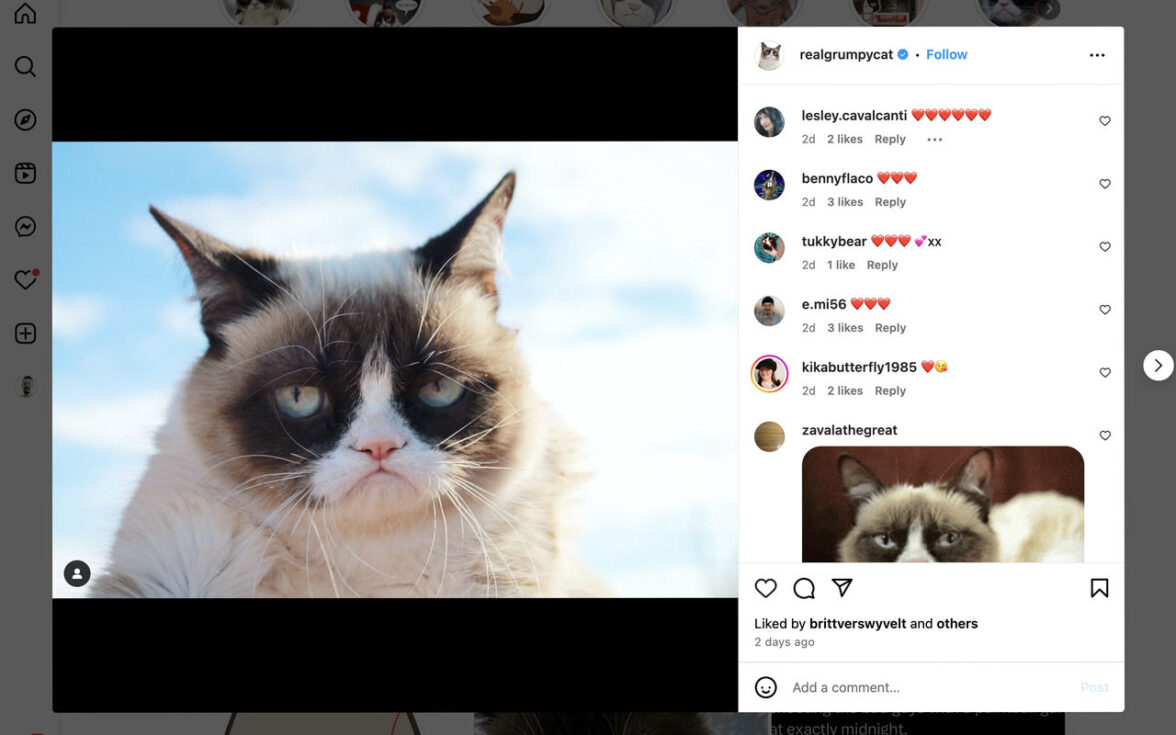Image resolution: width=1176 pixels, height=735 pixels.
Task: Click the Create new post plus icon
Action: tap(26, 334)
